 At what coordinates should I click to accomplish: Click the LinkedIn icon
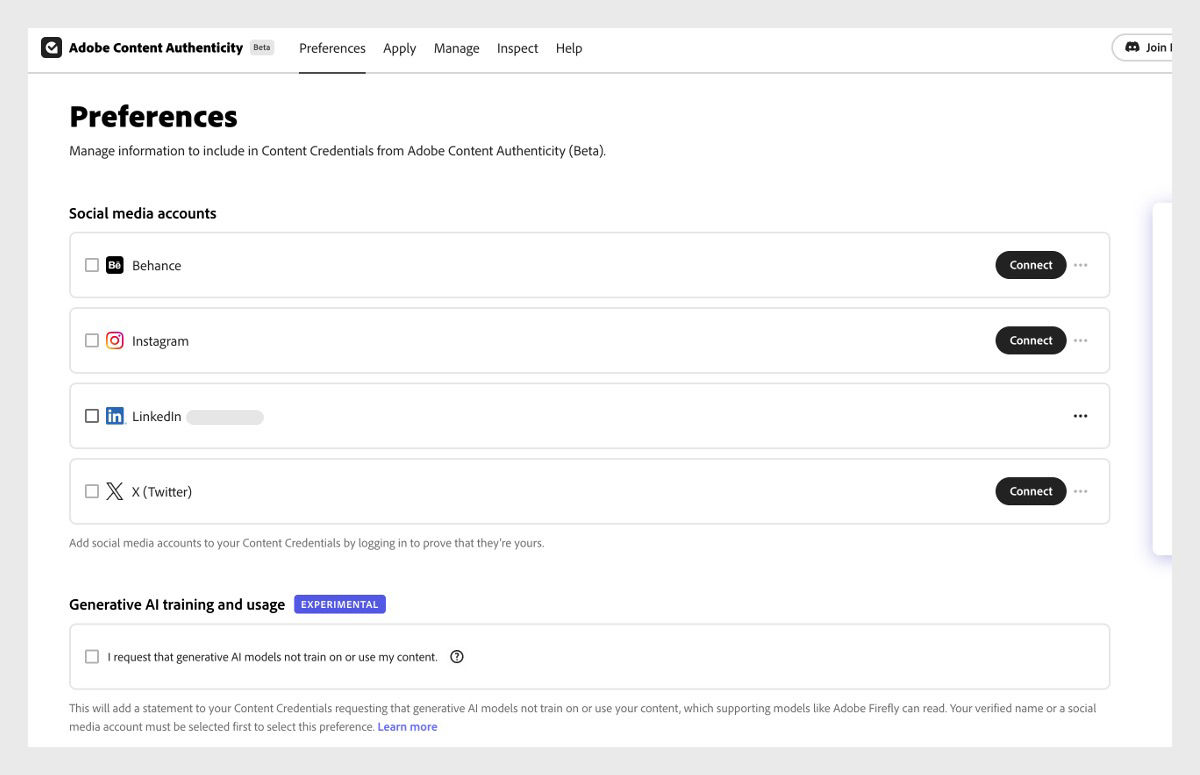[x=115, y=415]
